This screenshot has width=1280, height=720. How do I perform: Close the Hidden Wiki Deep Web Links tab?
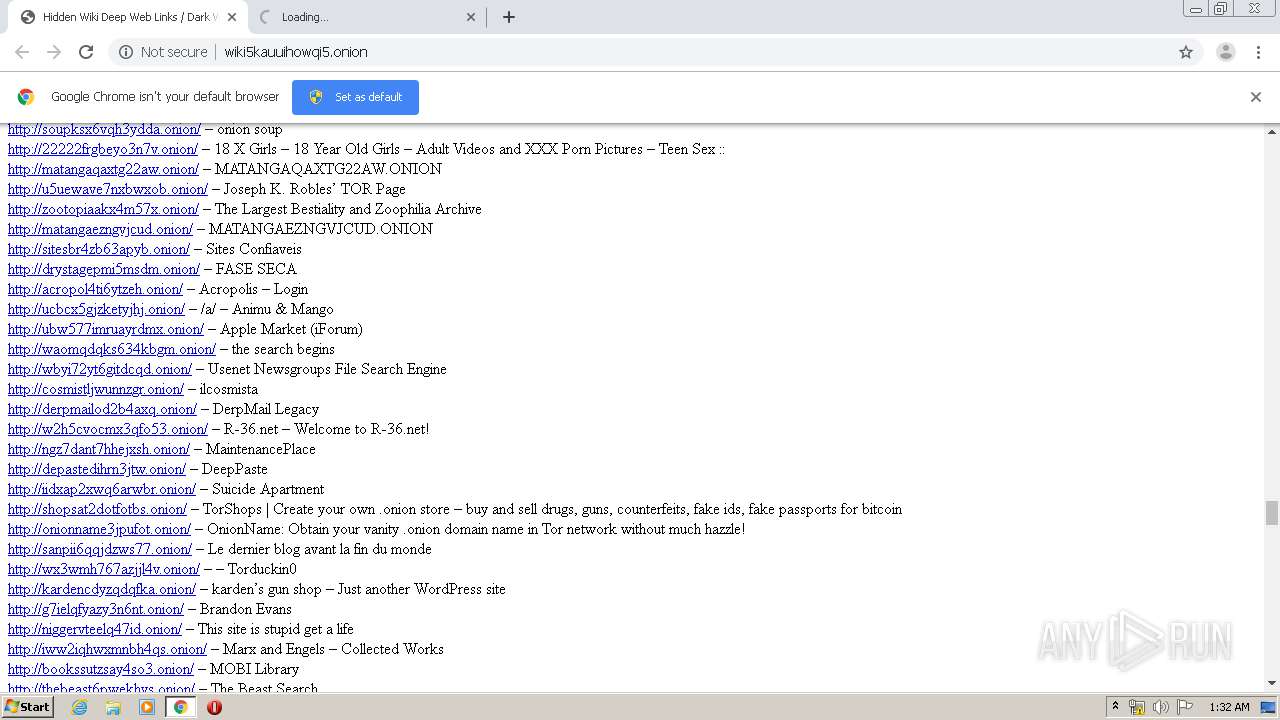(232, 17)
